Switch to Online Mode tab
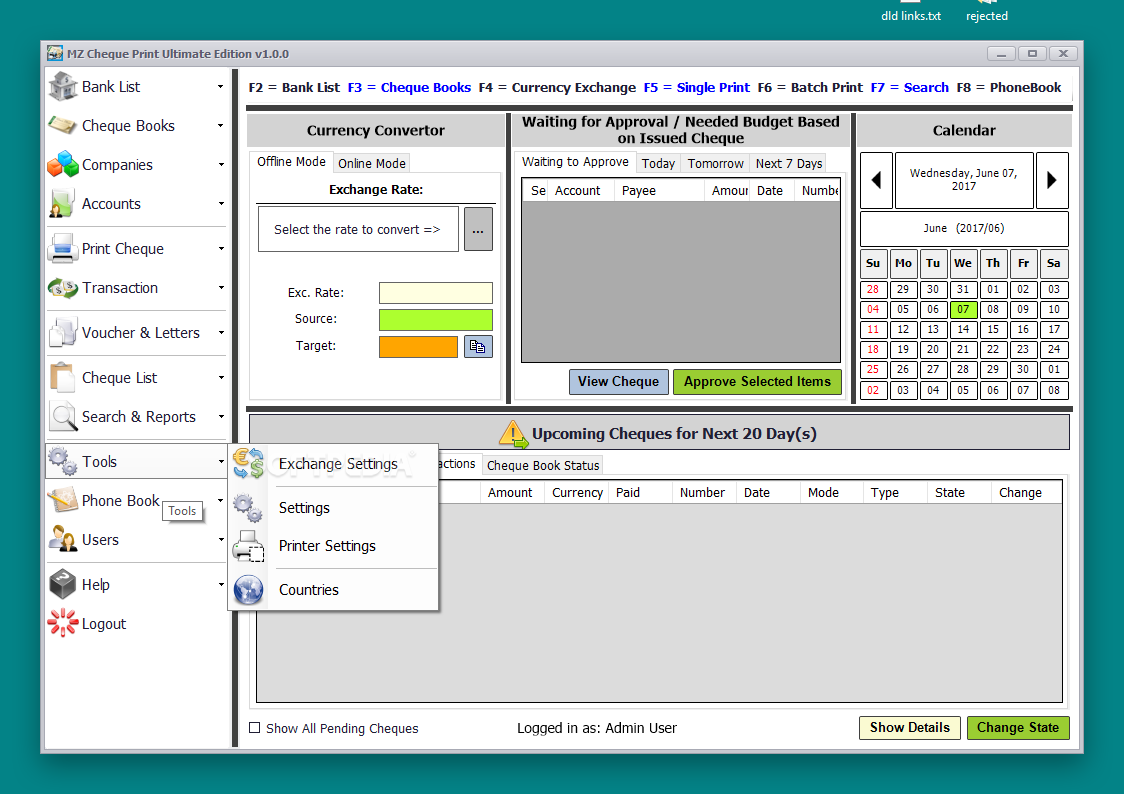Screen dimensions: 1124x794 (371, 163)
